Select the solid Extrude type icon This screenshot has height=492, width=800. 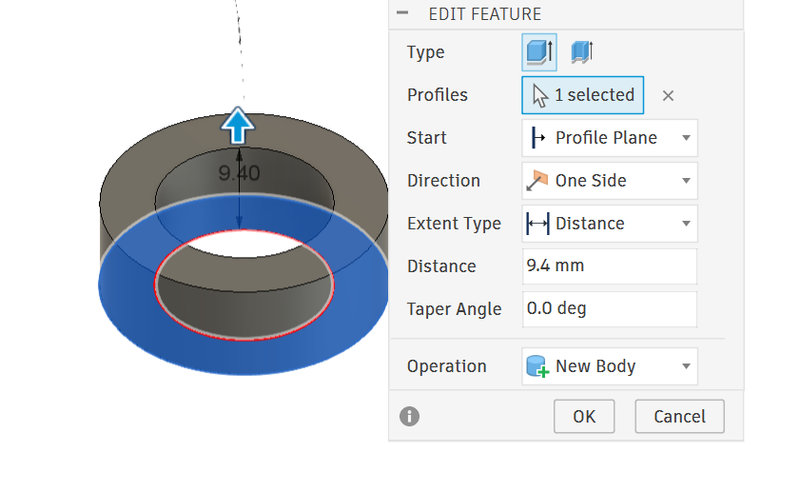pos(539,52)
